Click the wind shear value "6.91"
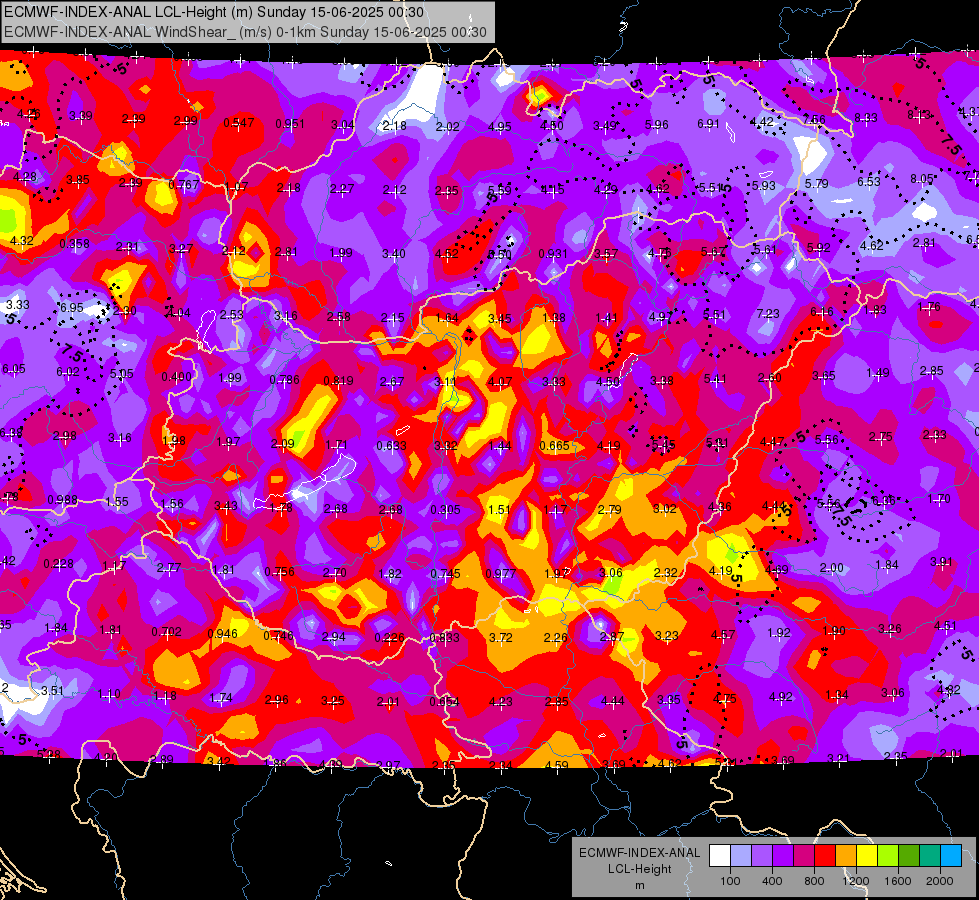The height and width of the screenshot is (900, 979). 709,124
